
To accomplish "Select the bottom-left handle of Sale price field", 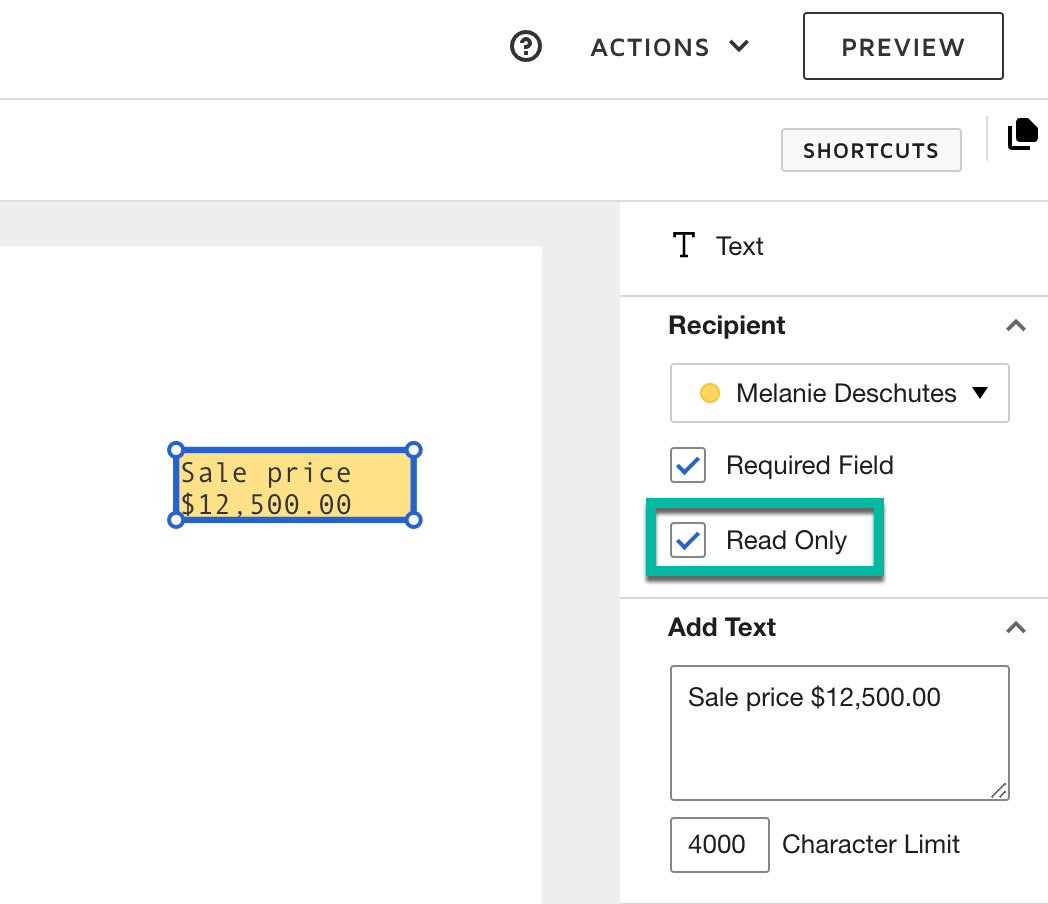I will (176, 520).
